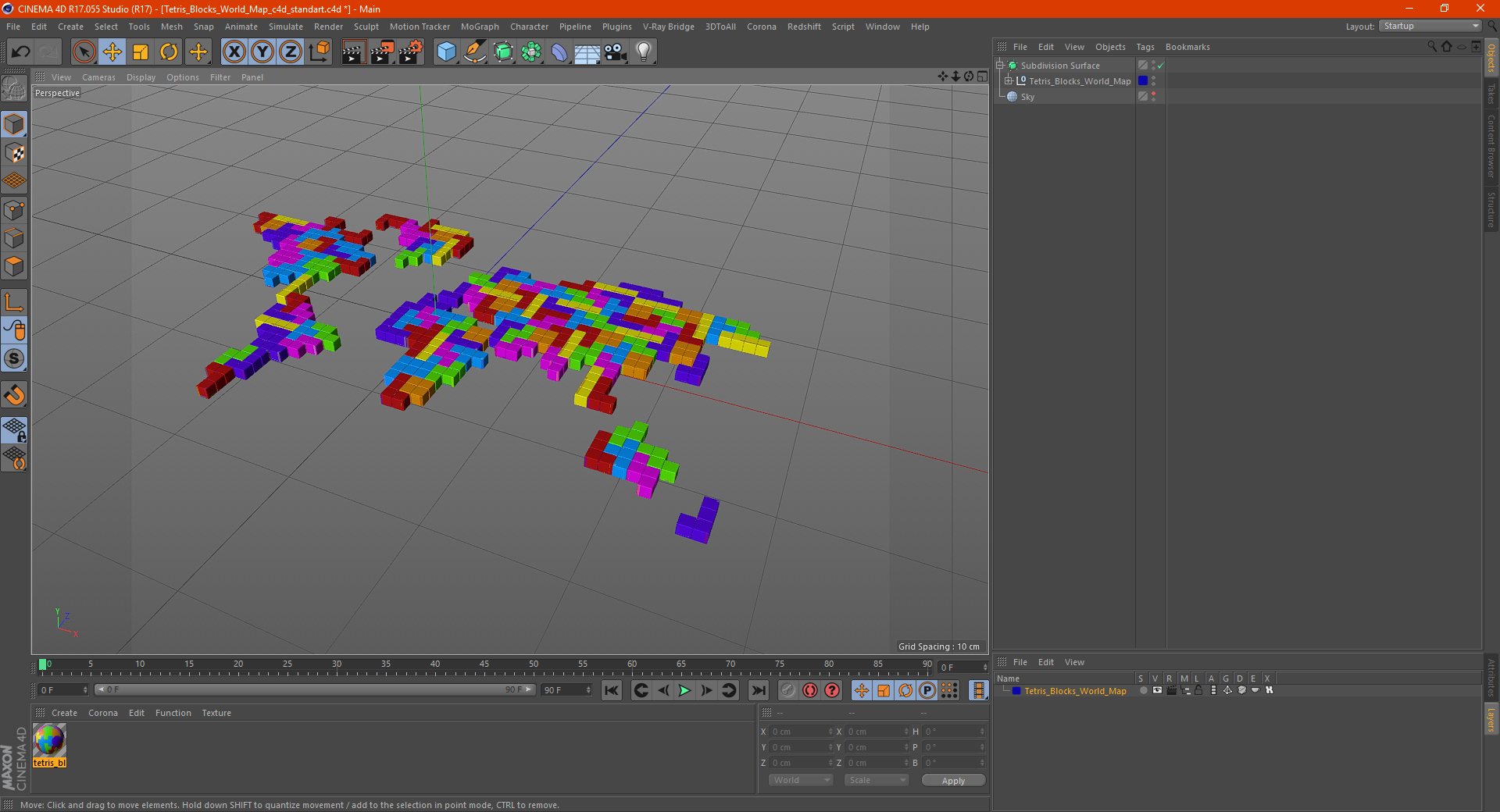
Task: Open the Render menu
Action: 328,27
